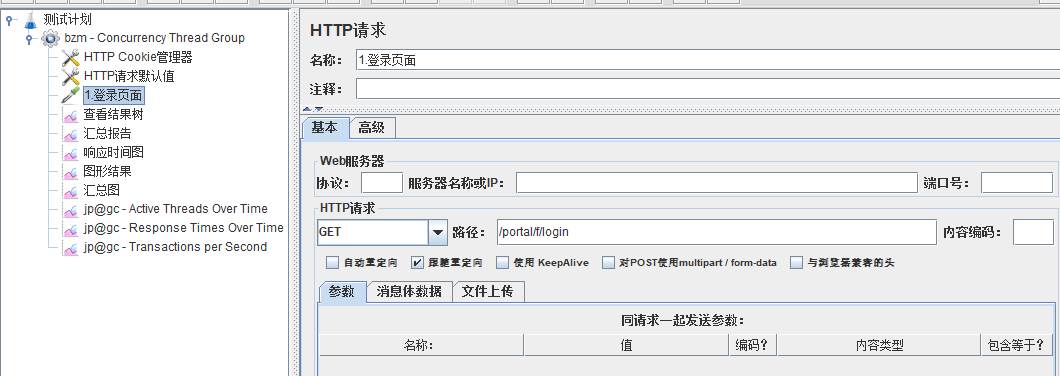Open the GET method dropdown arrow
The width and height of the screenshot is (1060, 376).
pyautogui.click(x=438, y=233)
